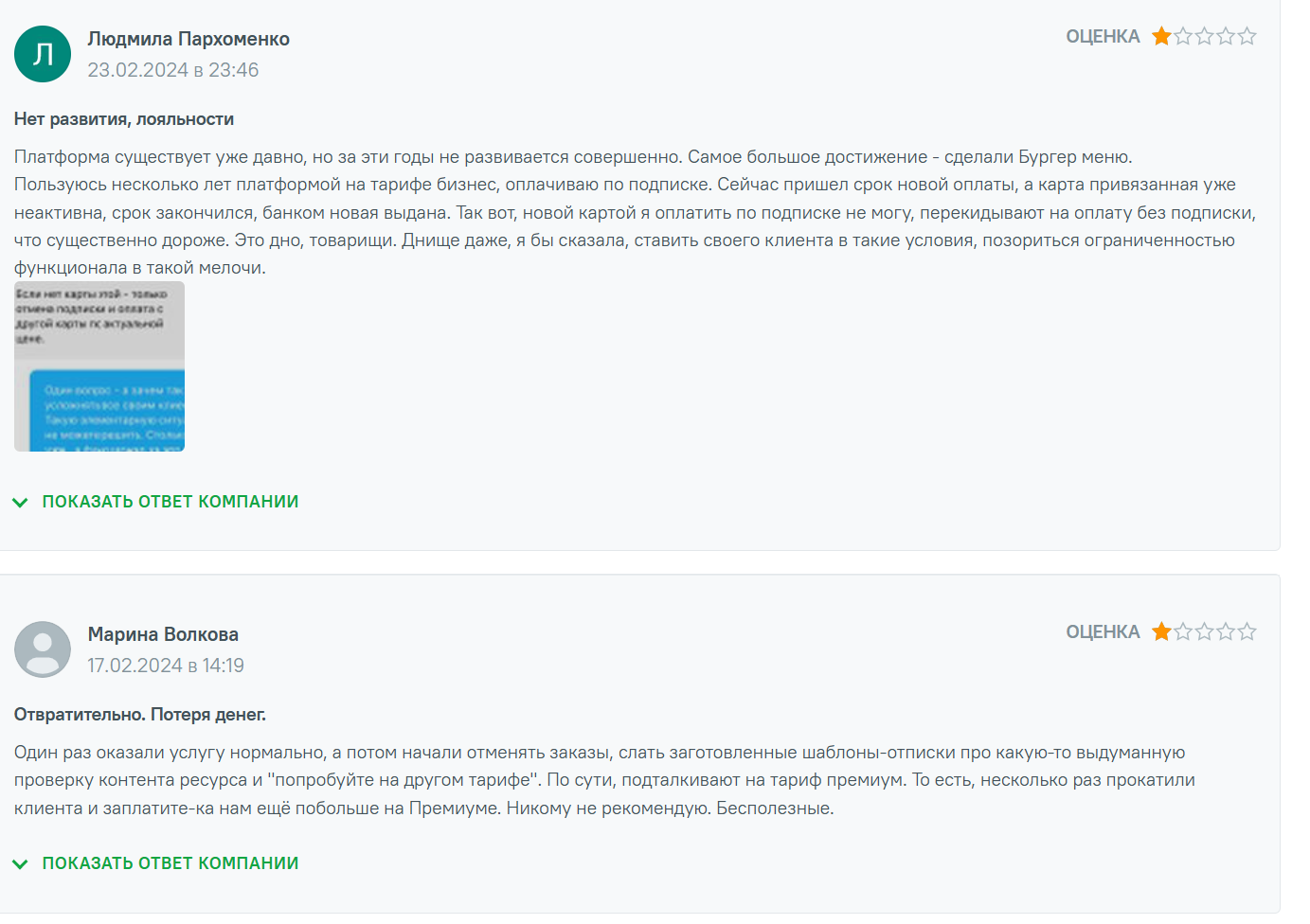Show company reply to Марина Волкова's review

170,863
